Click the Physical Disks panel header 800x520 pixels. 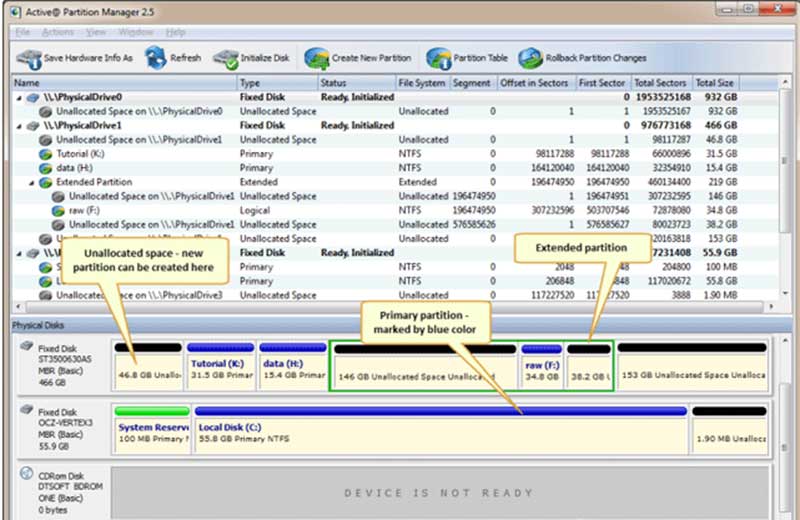click(402, 325)
